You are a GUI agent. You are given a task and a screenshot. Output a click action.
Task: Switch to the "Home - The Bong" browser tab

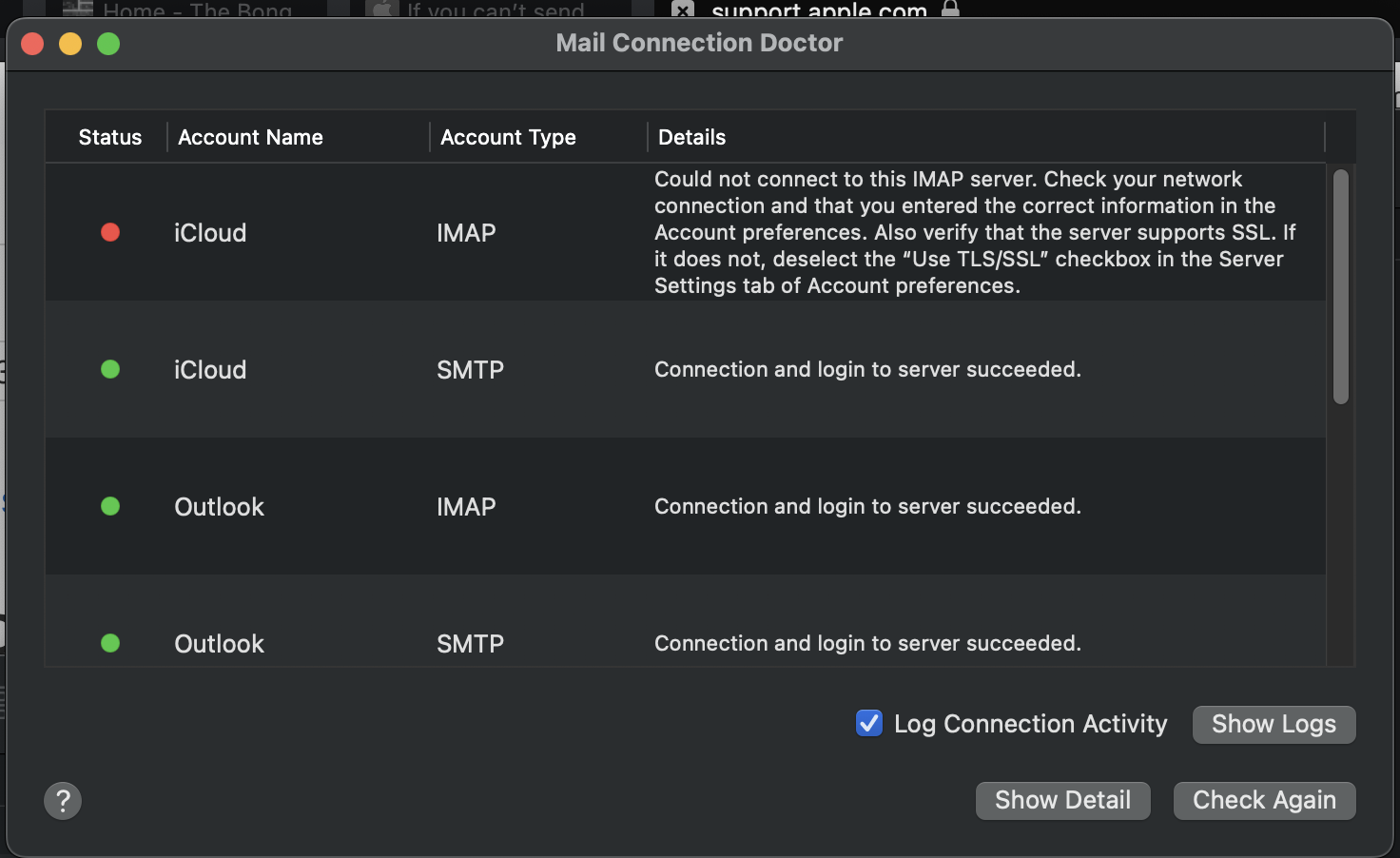(197, 10)
